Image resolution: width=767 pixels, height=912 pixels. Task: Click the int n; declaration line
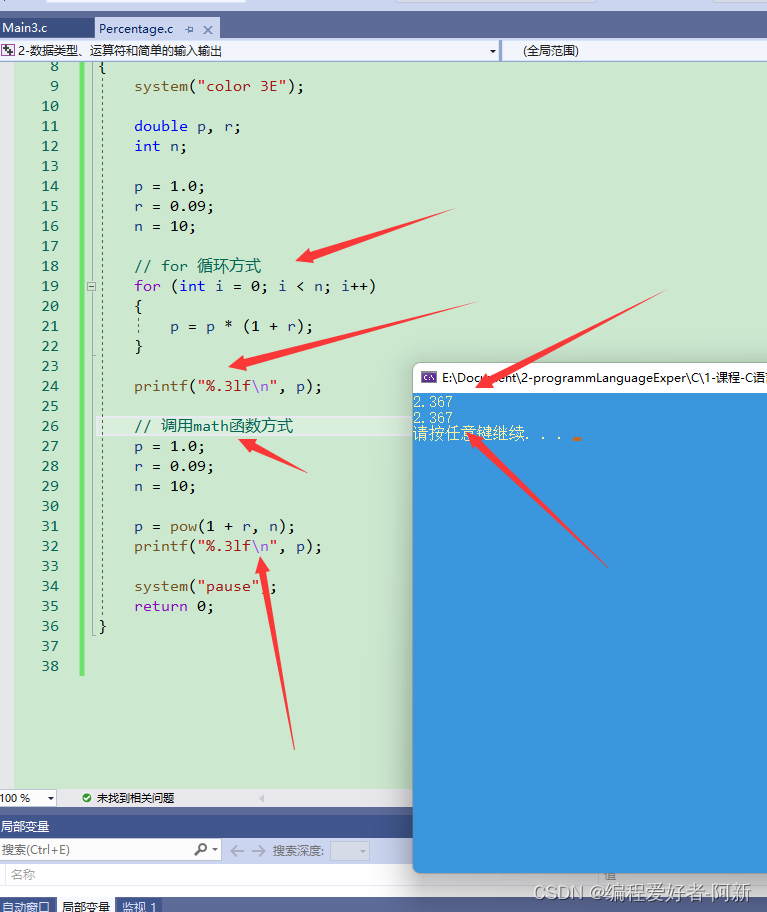[x=160, y=147]
